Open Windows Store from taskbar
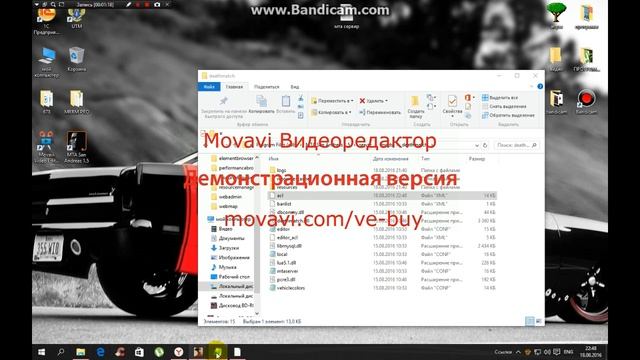 139,352
